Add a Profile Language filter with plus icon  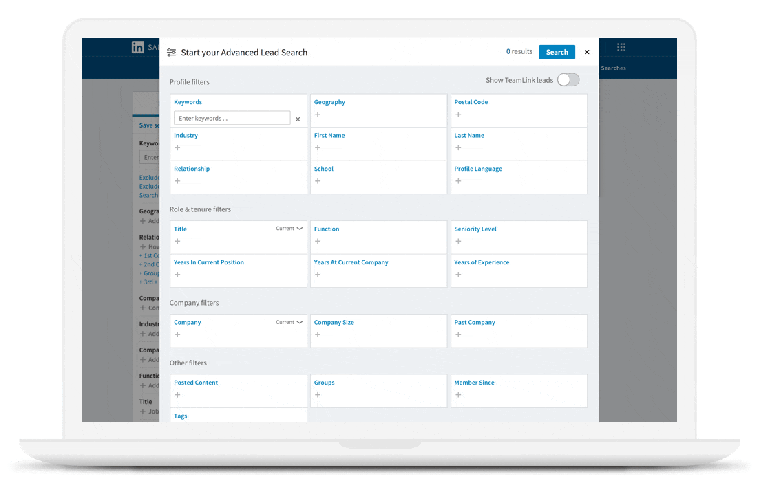(x=458, y=181)
